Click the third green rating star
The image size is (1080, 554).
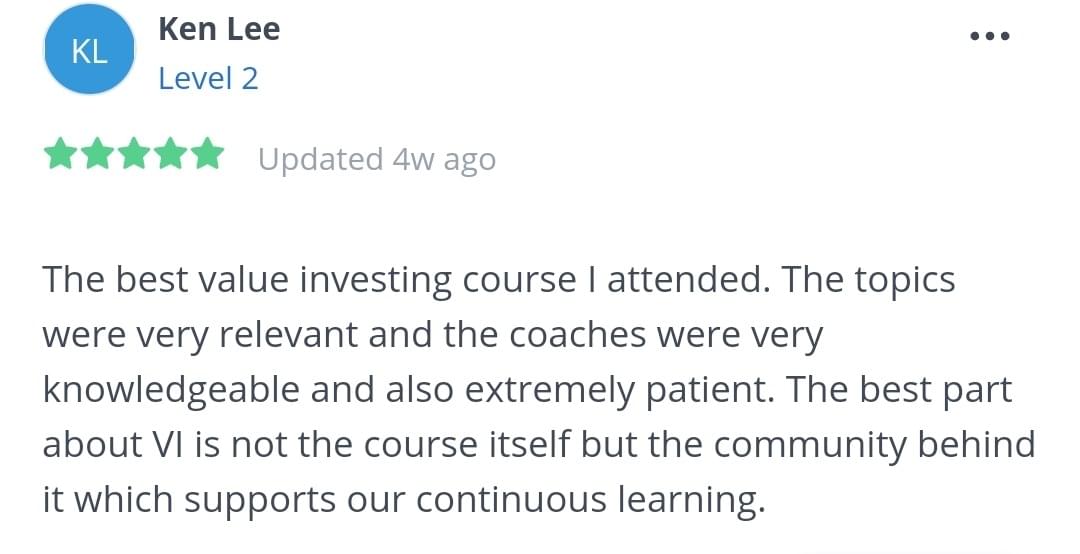tap(133, 156)
